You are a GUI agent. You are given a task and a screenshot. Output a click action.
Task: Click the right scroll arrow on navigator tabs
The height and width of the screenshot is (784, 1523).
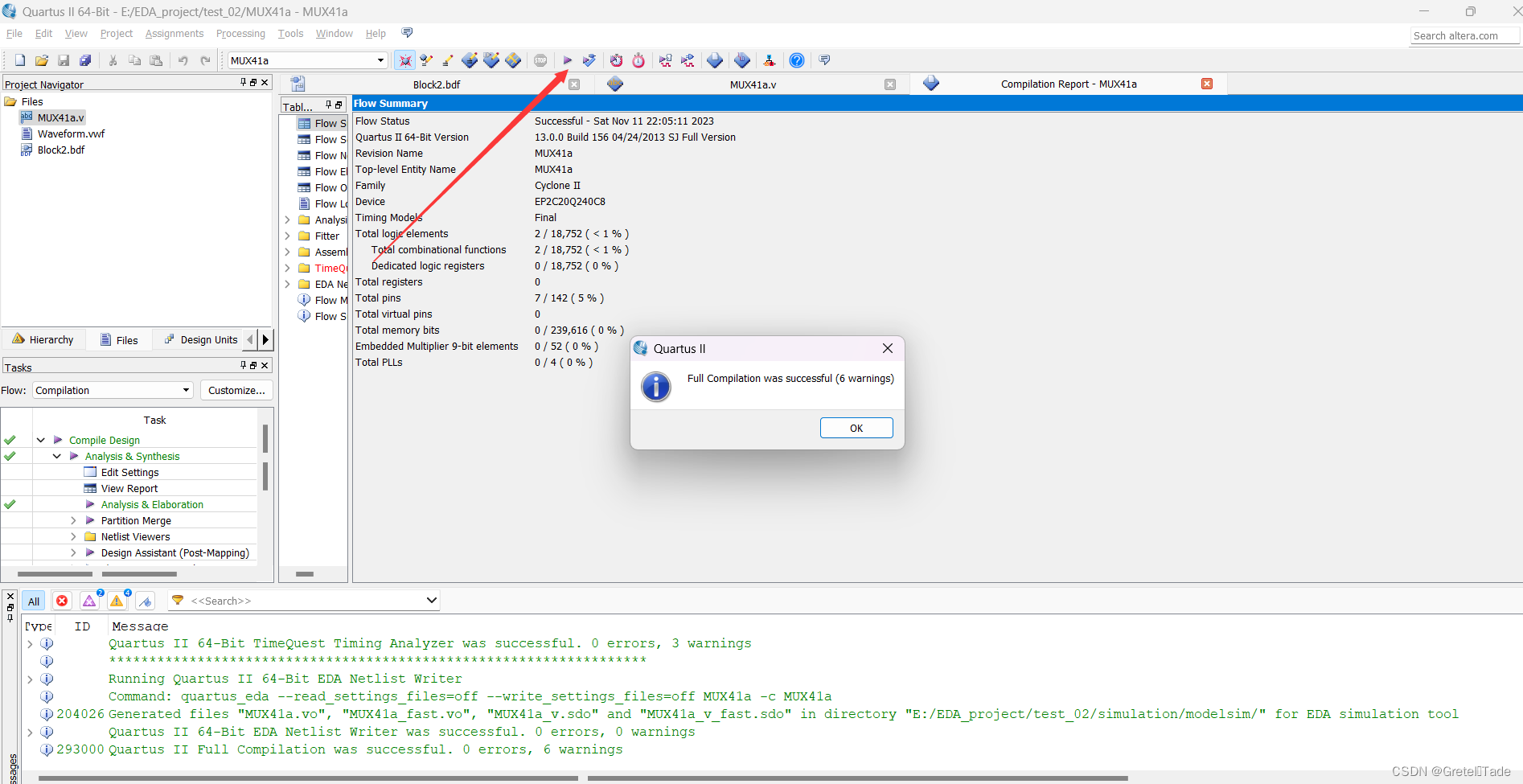tap(266, 340)
